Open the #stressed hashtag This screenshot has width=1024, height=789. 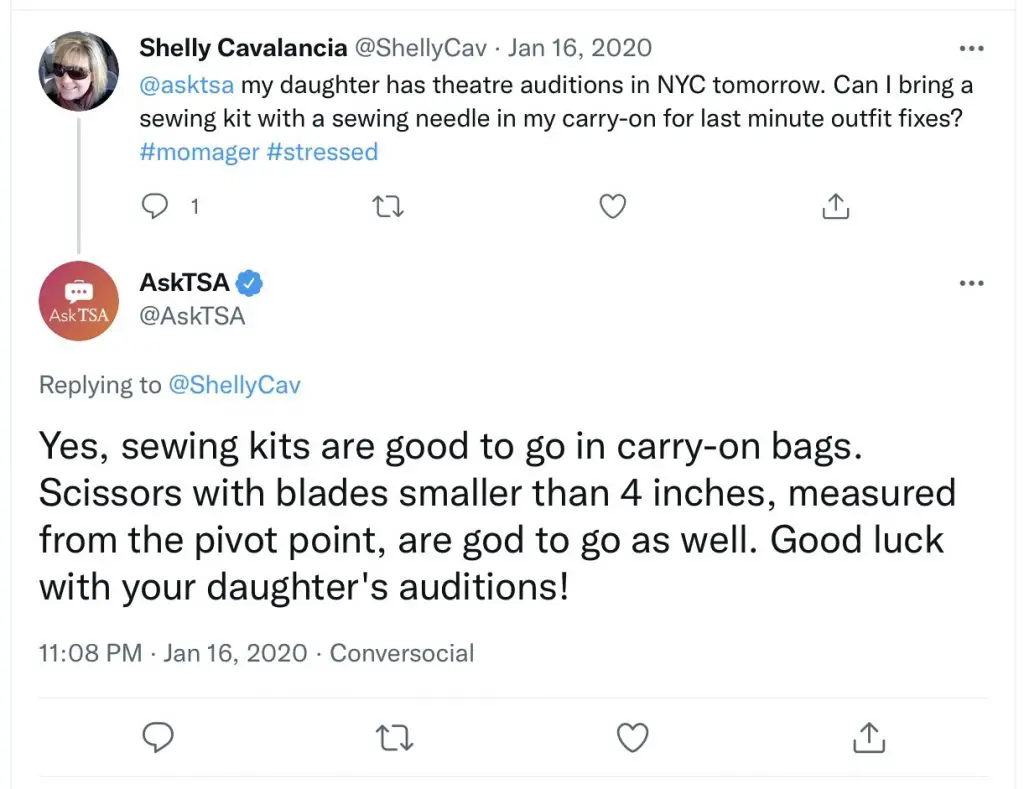pyautogui.click(x=323, y=152)
